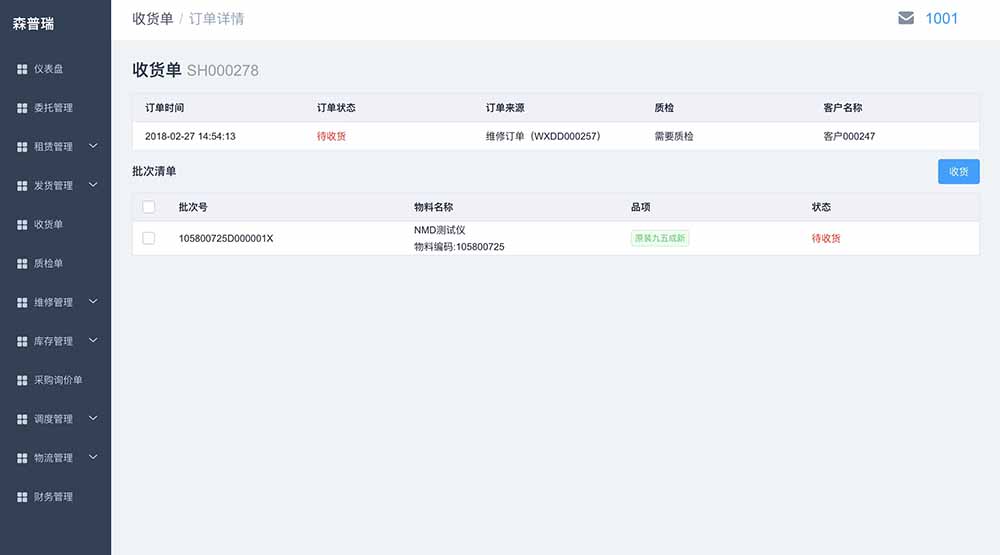1000x555 pixels.
Task: Click the 1001 user account label
Action: point(941,18)
